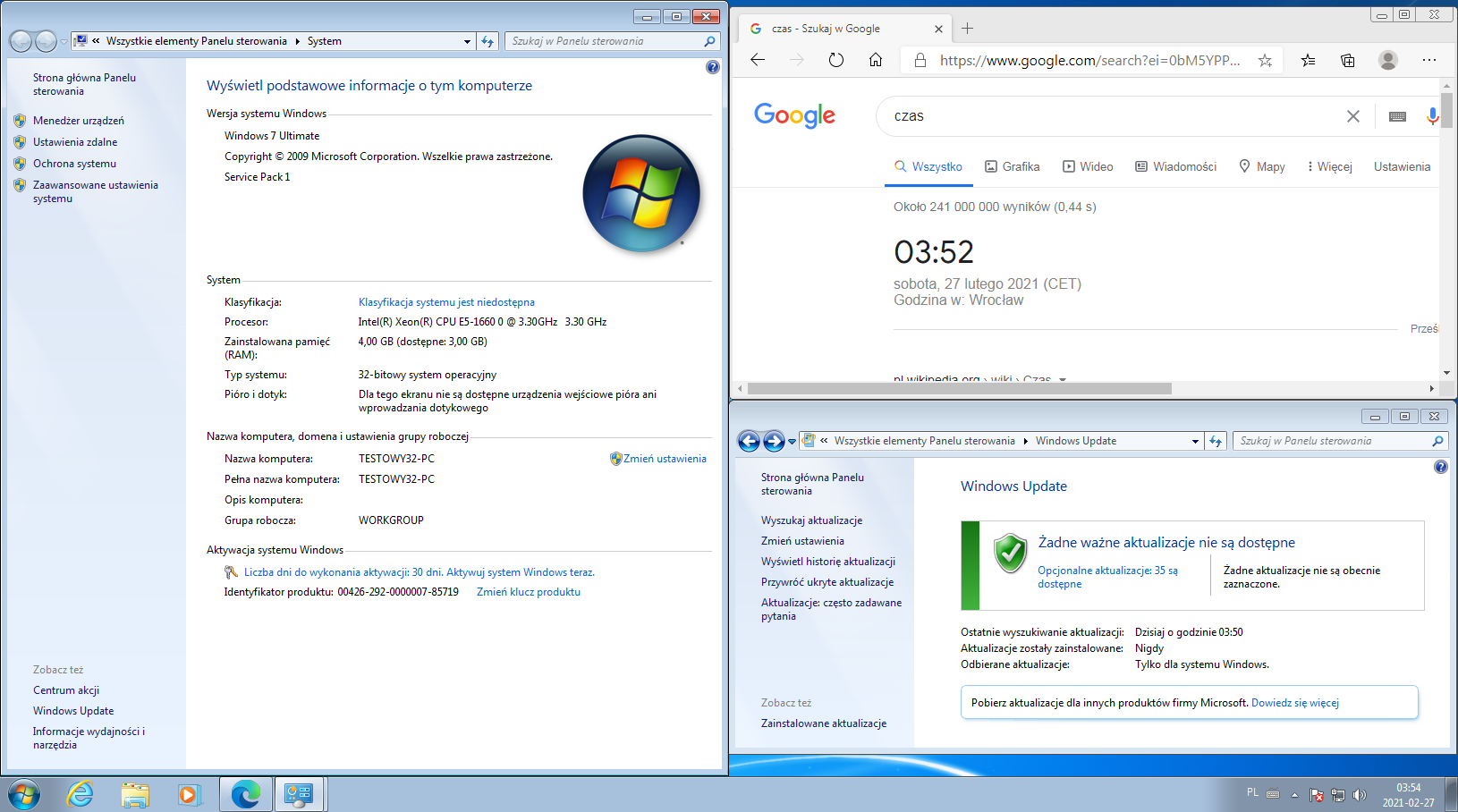Open Edge favorites list icon
The height and width of the screenshot is (812, 1458).
pyautogui.click(x=1309, y=60)
